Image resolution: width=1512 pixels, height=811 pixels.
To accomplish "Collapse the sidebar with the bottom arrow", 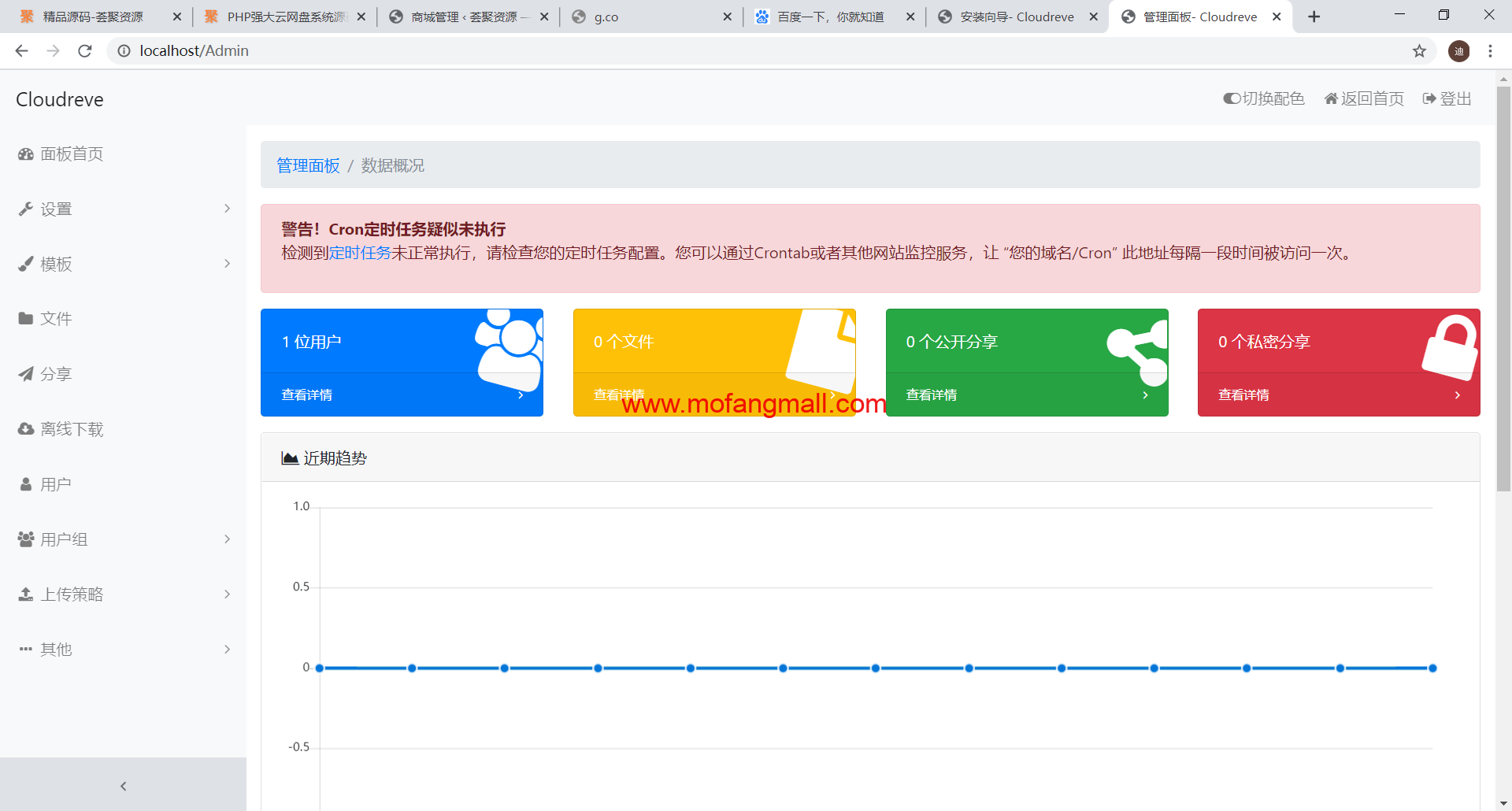I will [x=123, y=786].
